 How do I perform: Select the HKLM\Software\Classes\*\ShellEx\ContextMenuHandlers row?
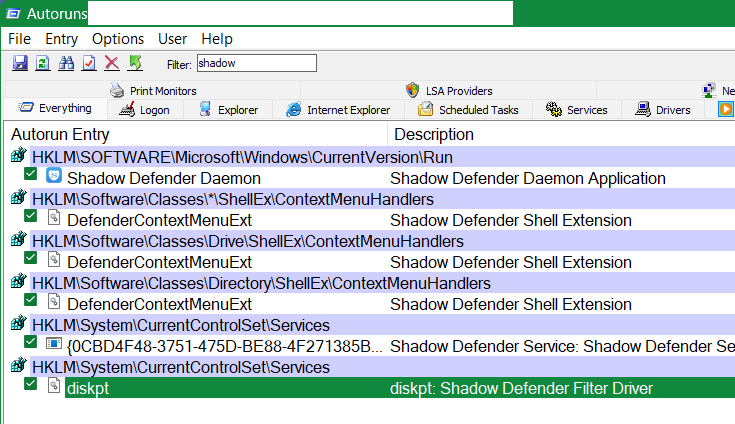coord(382,199)
